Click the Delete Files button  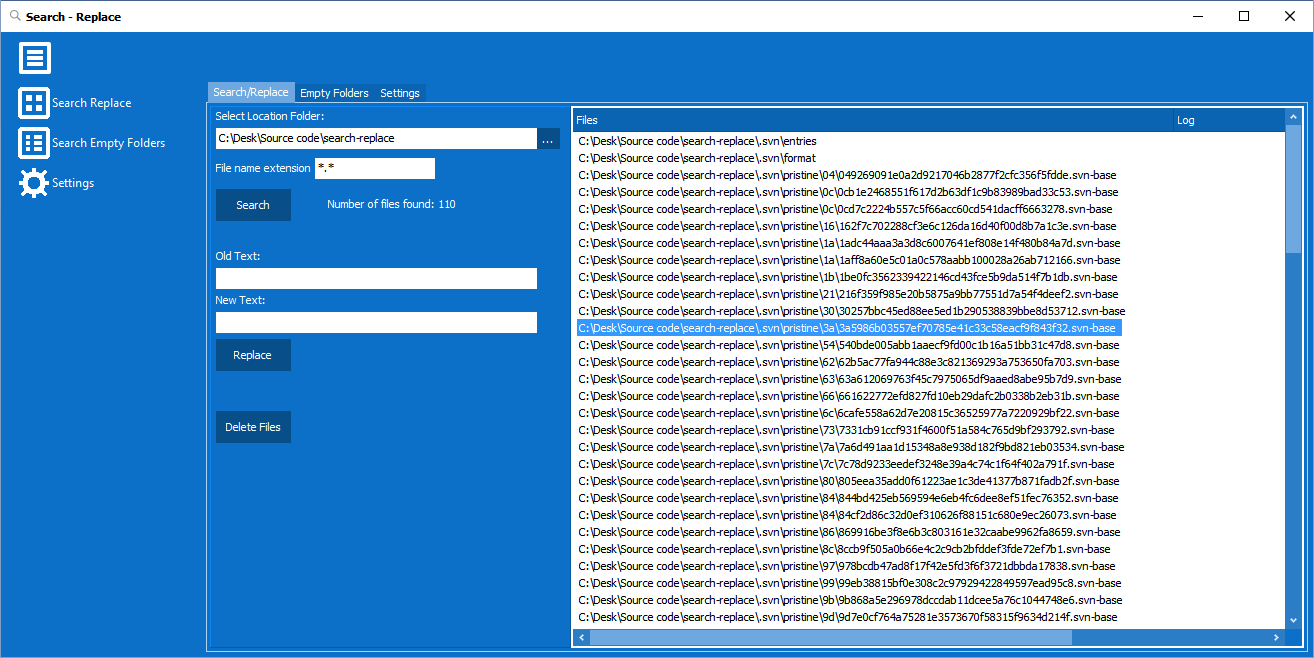pos(253,426)
